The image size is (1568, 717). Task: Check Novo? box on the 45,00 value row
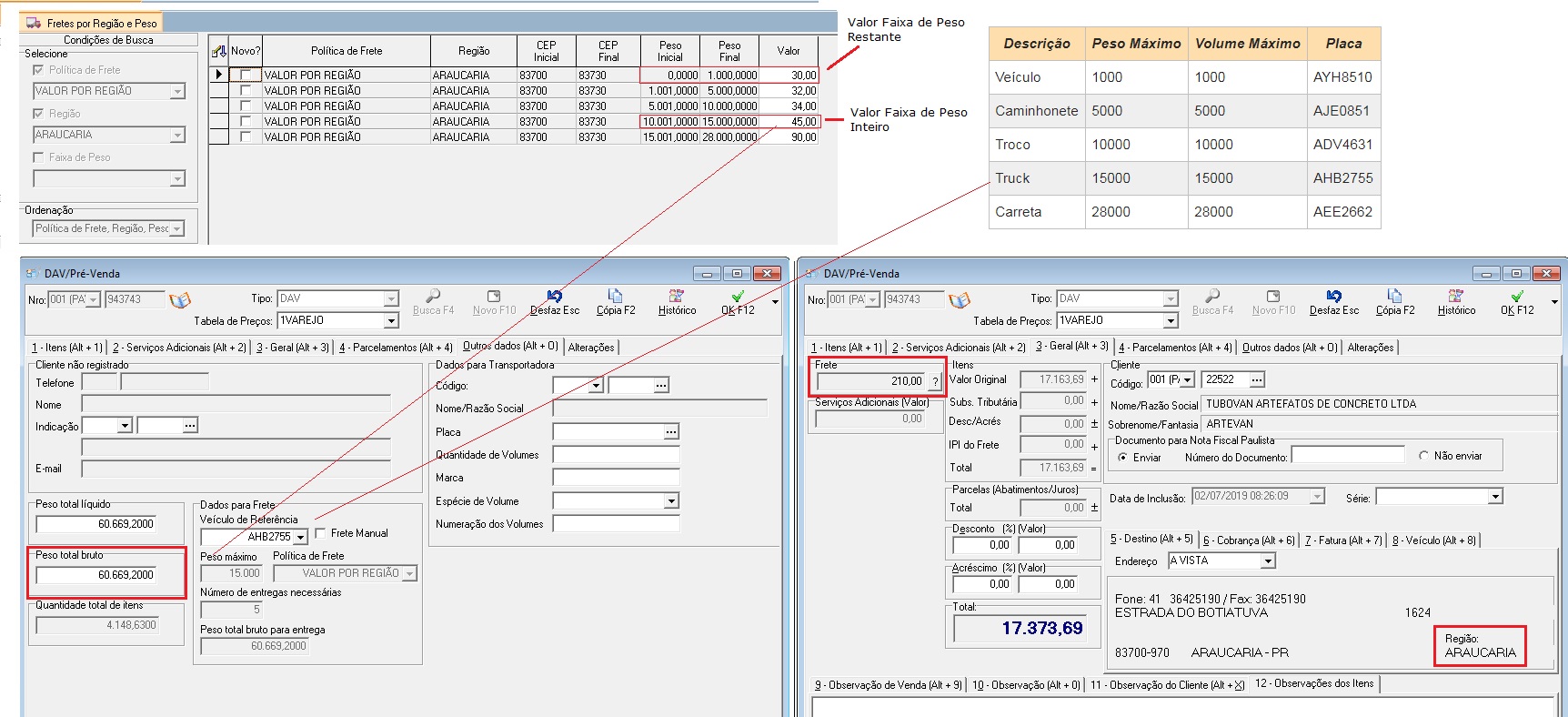coord(245,122)
